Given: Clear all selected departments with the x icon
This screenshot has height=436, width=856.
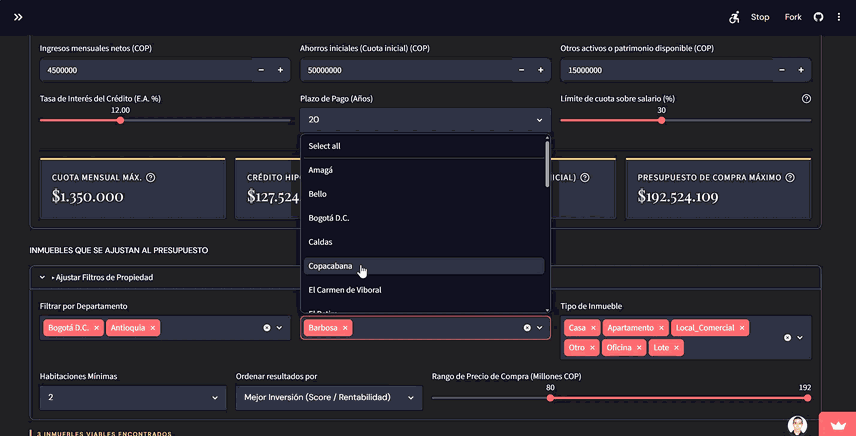Looking at the screenshot, I should [x=267, y=327].
